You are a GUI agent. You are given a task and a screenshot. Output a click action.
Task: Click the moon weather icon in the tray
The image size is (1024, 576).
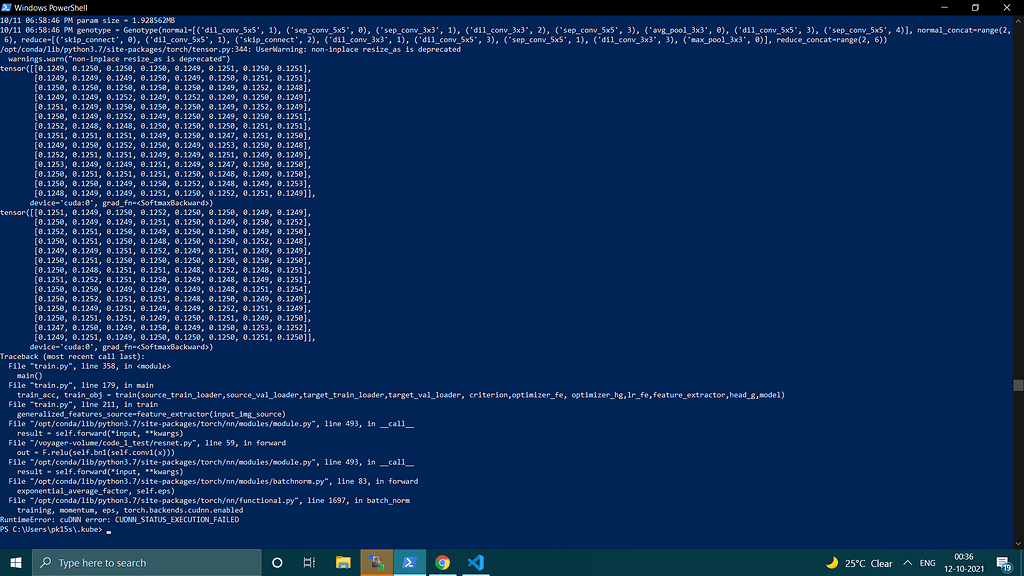coord(832,562)
